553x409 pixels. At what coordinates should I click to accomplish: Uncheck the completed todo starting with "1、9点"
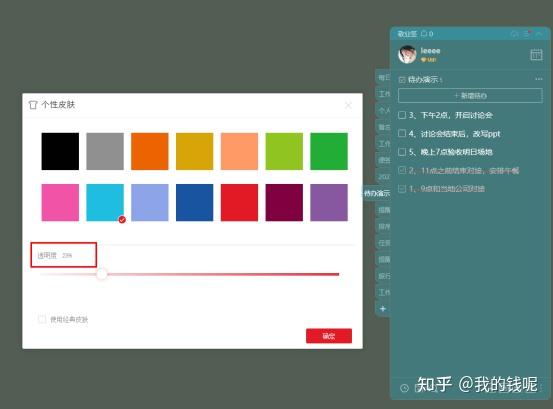coord(402,189)
